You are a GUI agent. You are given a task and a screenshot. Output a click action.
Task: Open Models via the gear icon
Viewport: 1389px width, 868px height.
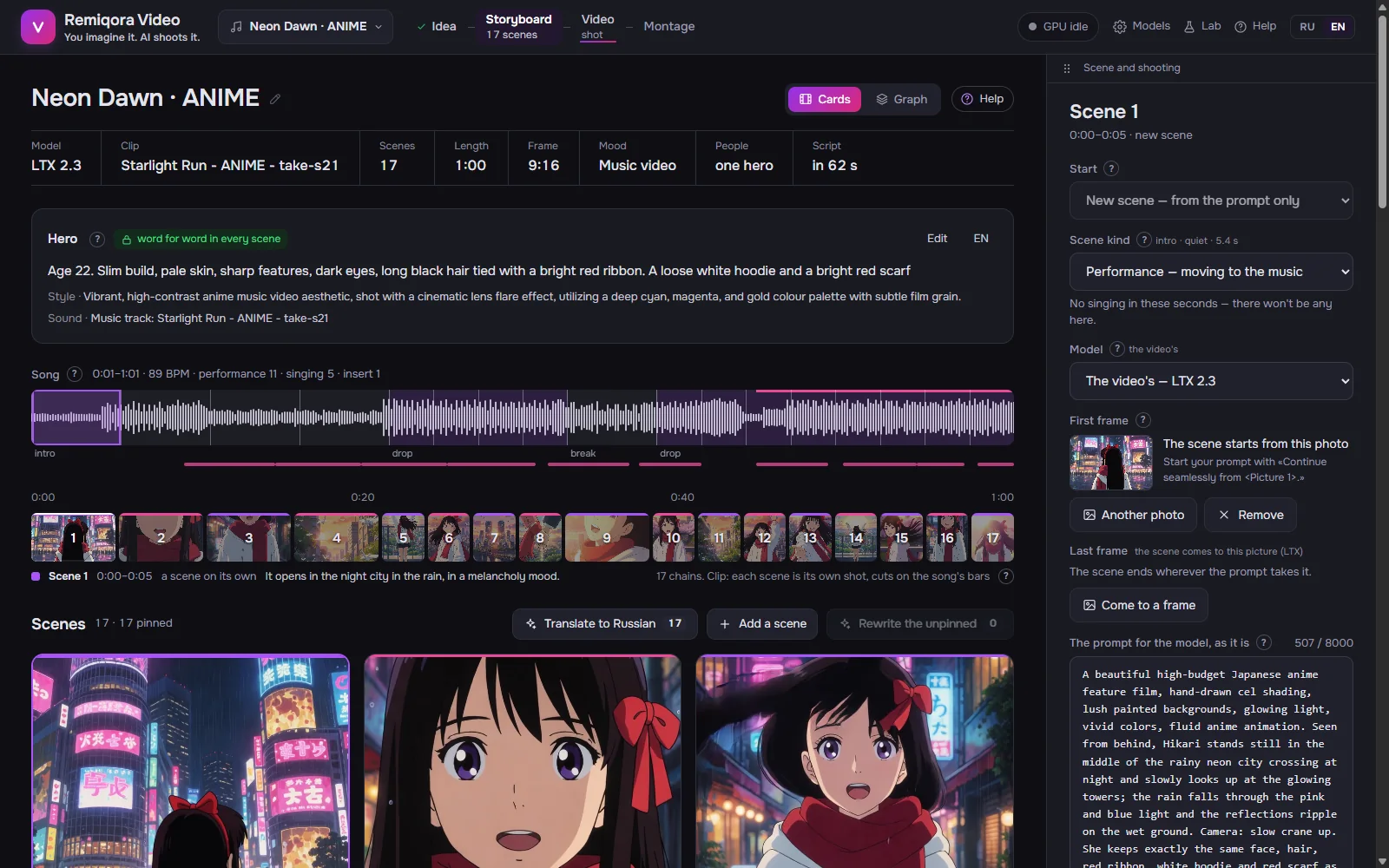[1142, 26]
